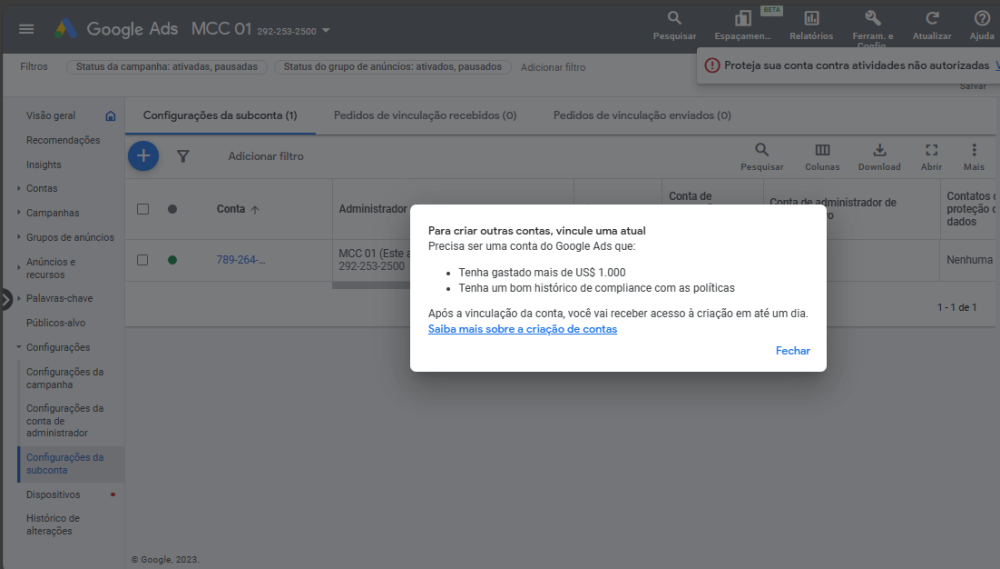Viewport: 1000px width, 569px height.
Task: Click the Administrador column header
Action: tap(372, 209)
